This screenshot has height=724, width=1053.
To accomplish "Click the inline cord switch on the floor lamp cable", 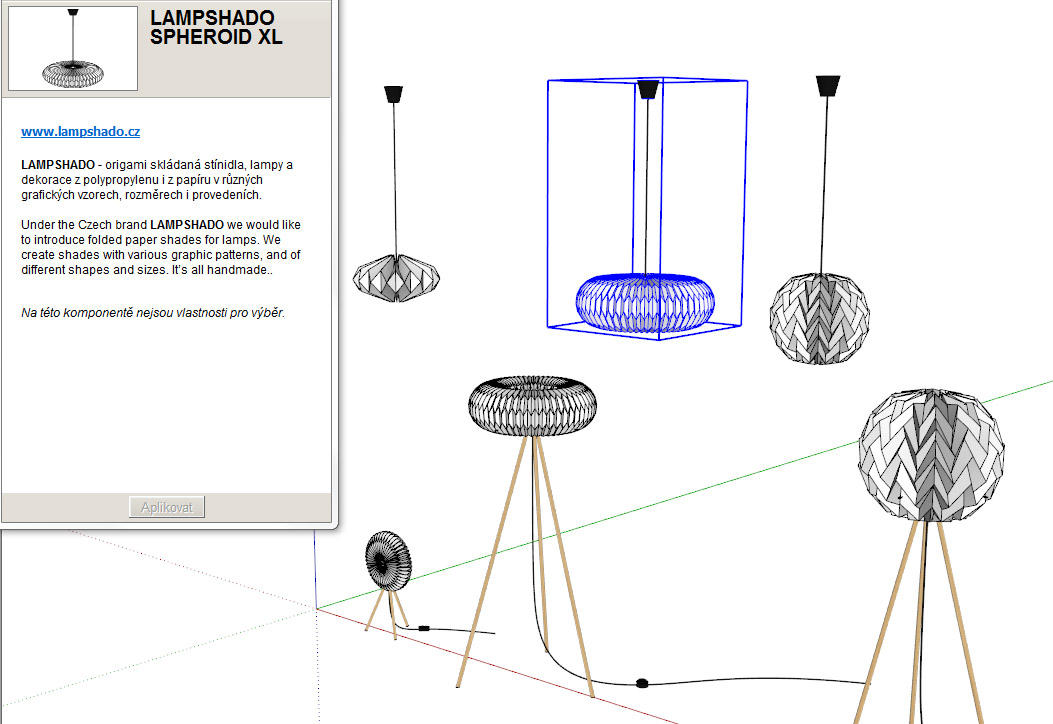I will point(642,684).
